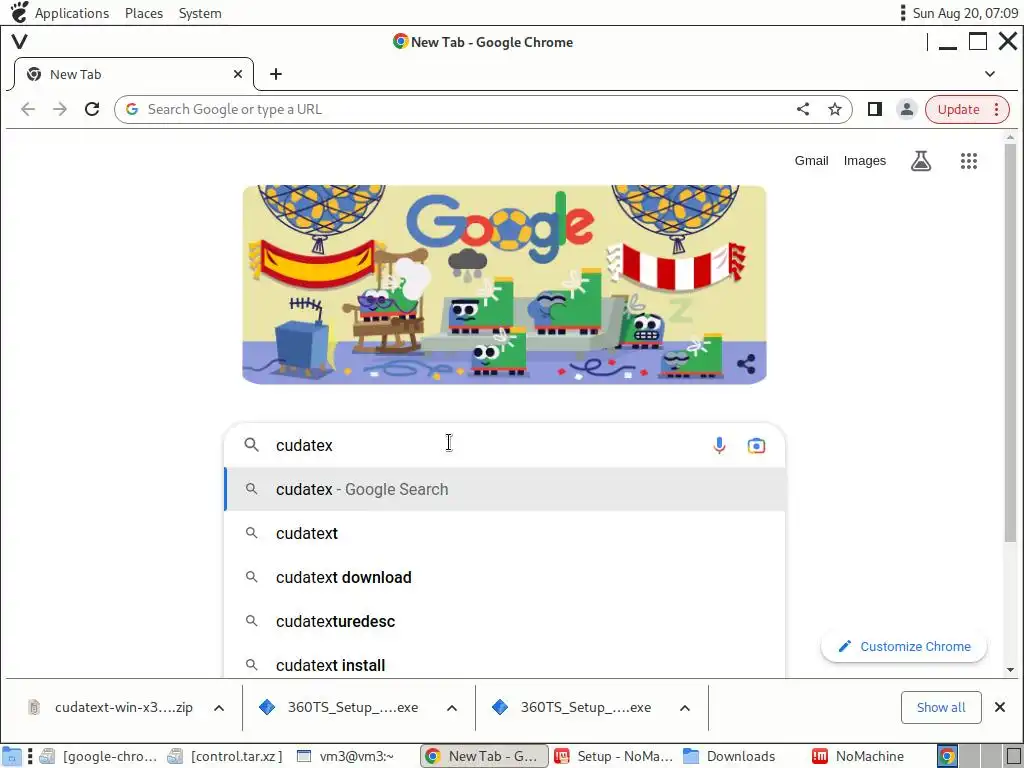Open Search Labs flask icon

[x=921, y=161]
